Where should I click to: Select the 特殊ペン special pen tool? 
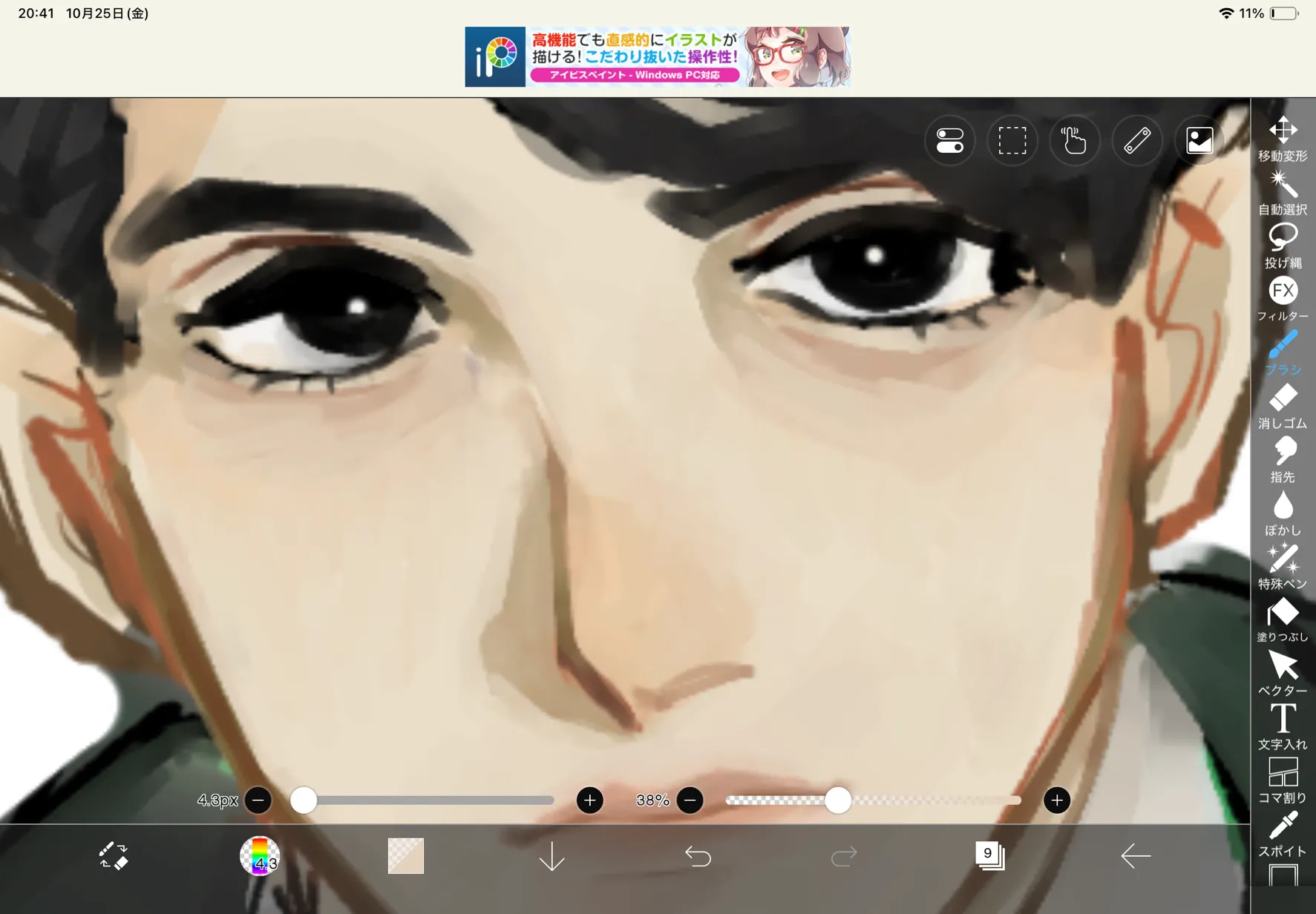click(x=1283, y=566)
